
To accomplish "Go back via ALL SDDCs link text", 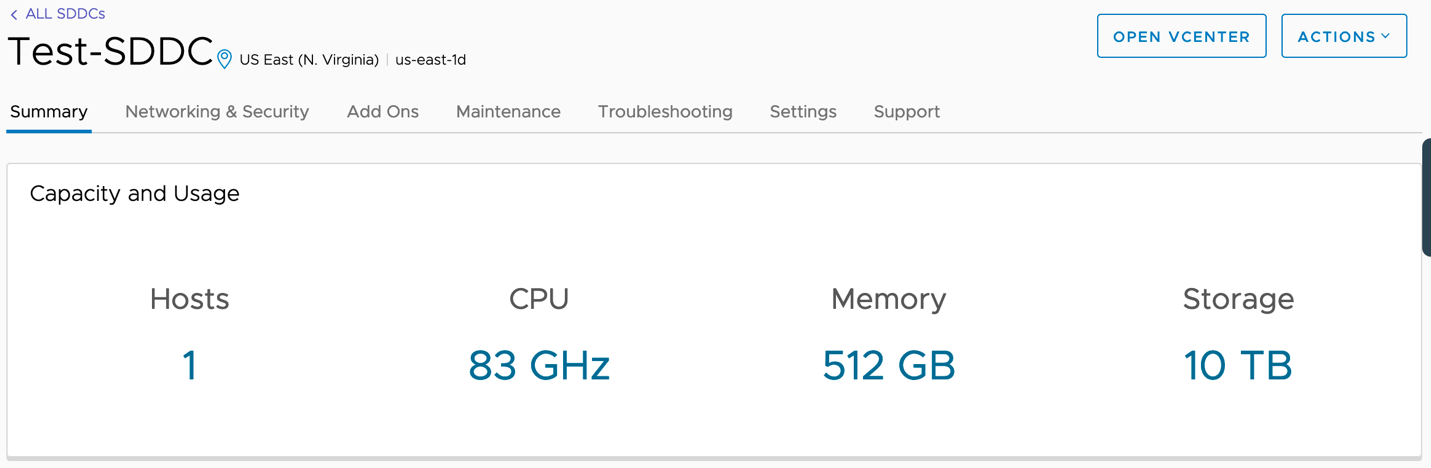I will tap(65, 14).
